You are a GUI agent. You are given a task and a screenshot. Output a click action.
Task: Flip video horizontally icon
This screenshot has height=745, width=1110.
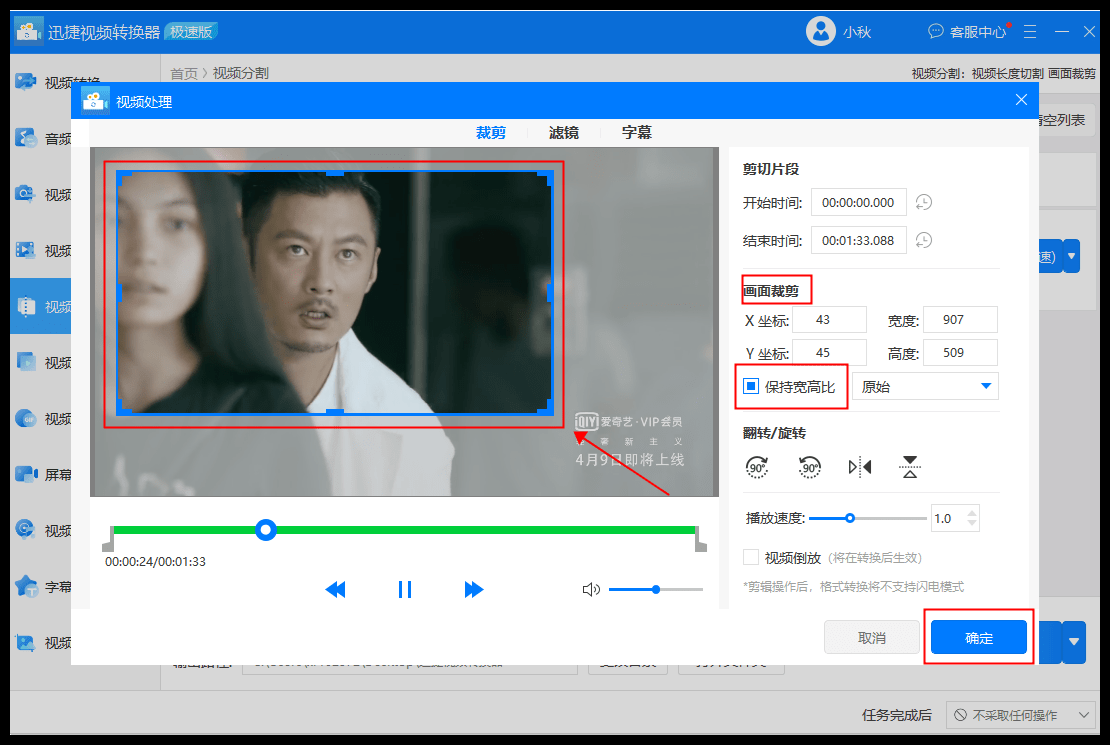pos(860,466)
